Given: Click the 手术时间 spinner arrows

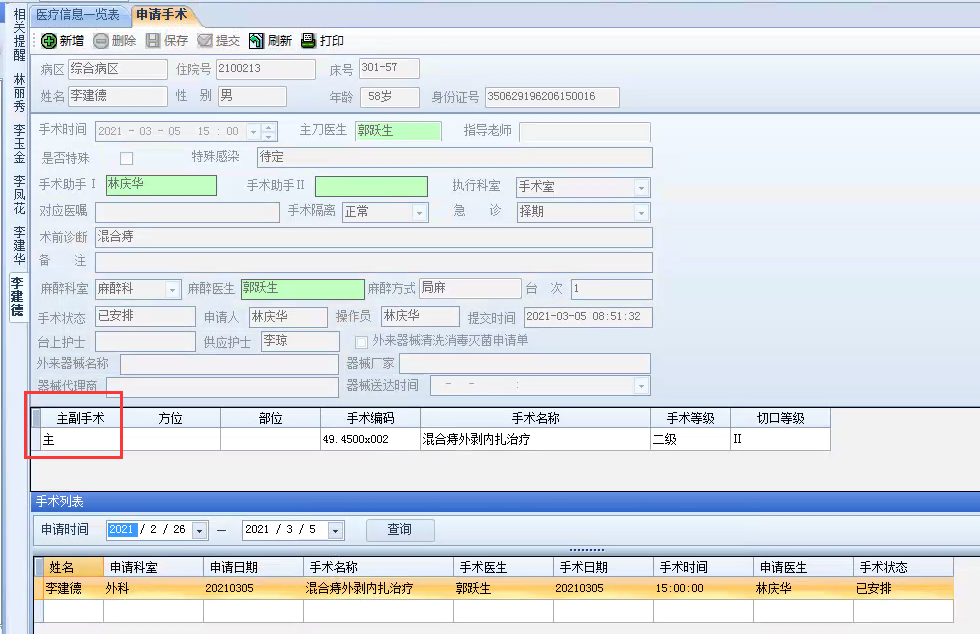Looking at the screenshot, I should [269, 132].
